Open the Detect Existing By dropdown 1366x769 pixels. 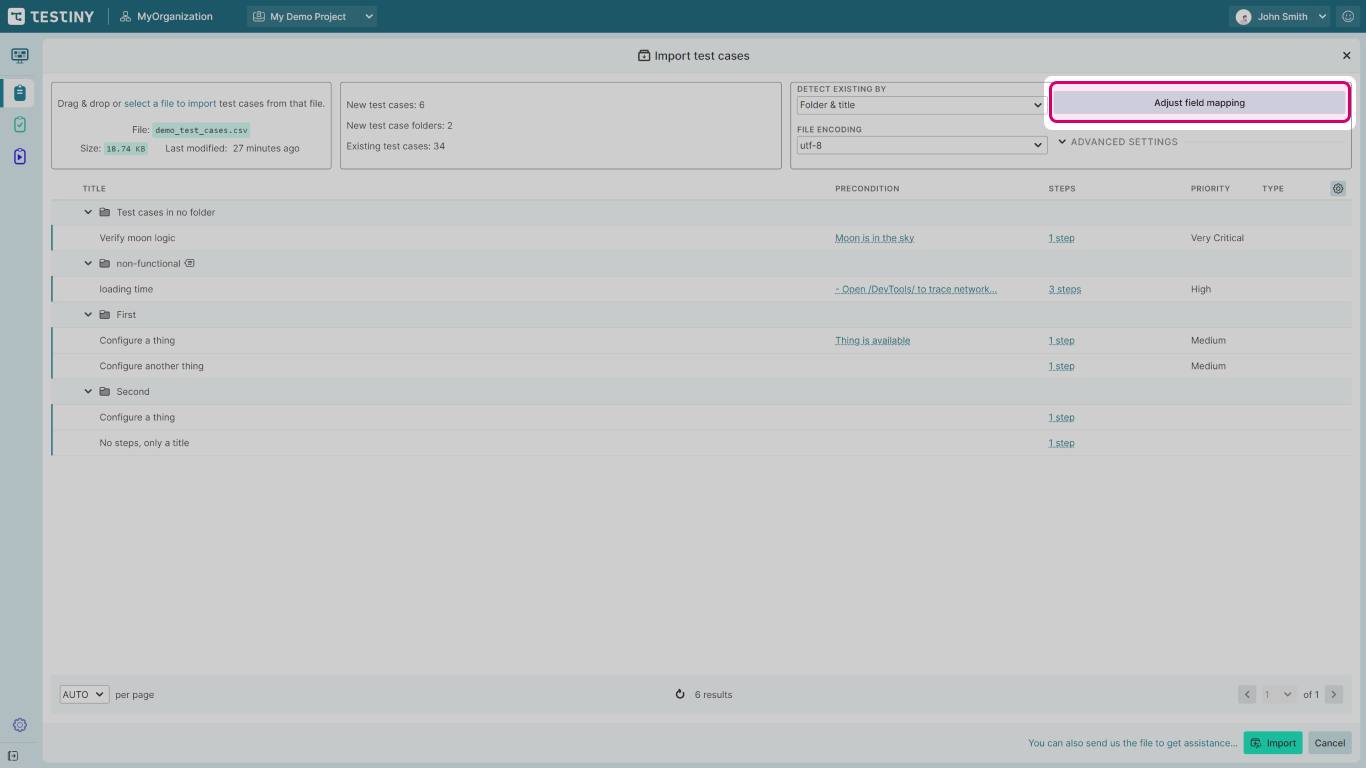click(x=920, y=105)
